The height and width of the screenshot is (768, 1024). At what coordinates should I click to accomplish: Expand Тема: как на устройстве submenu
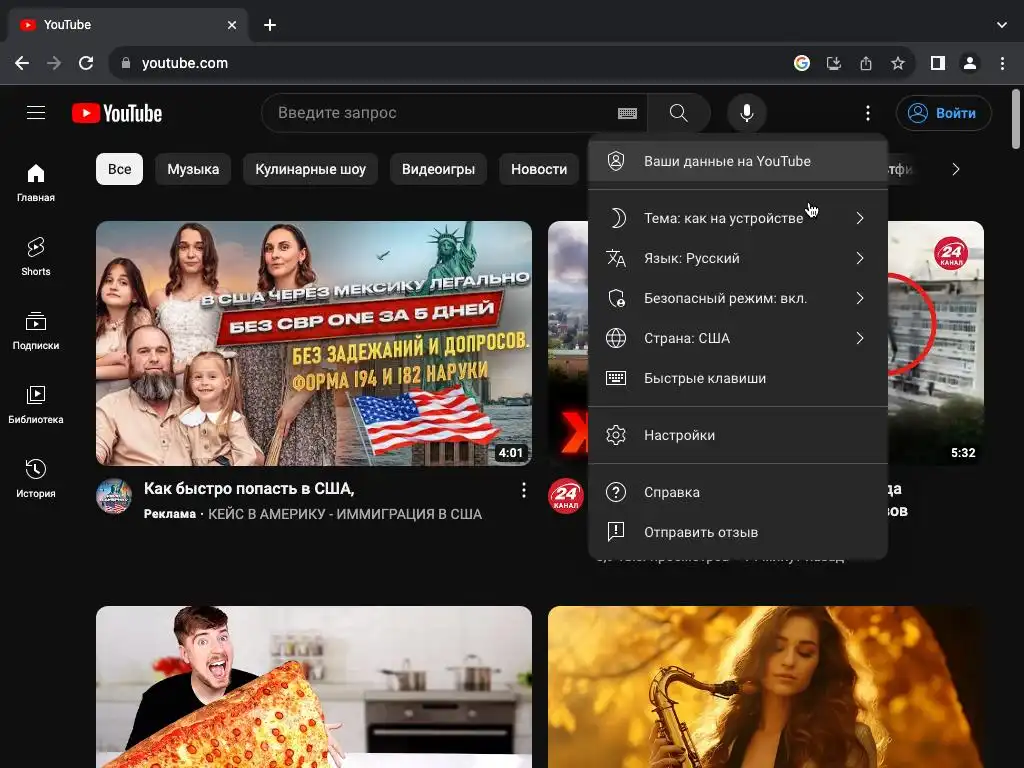(x=738, y=218)
